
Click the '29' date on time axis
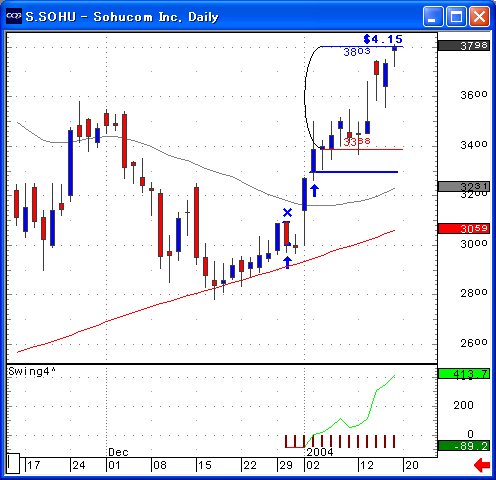[x=286, y=465]
